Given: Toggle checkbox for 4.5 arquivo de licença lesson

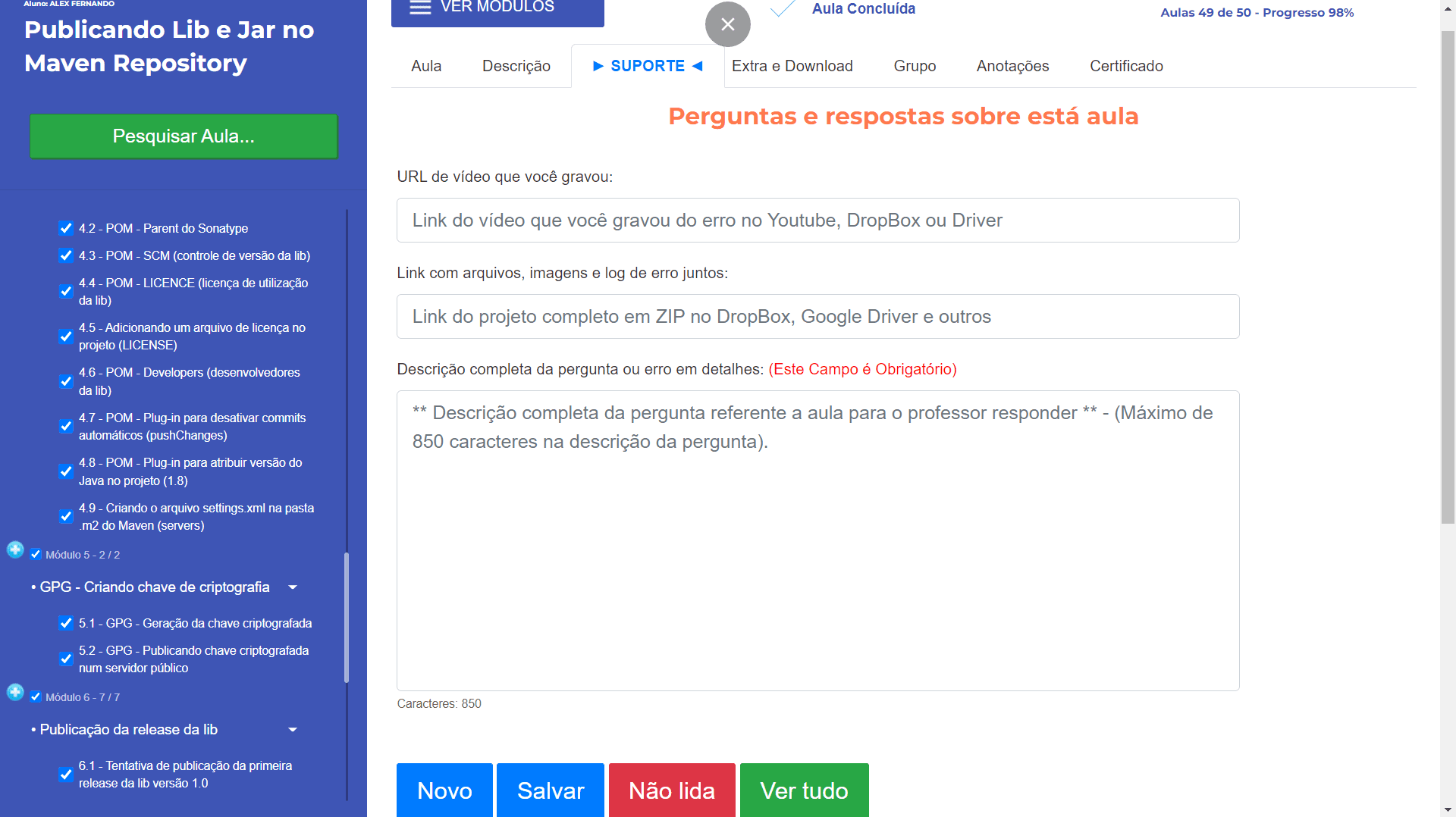Looking at the screenshot, I should 66,337.
